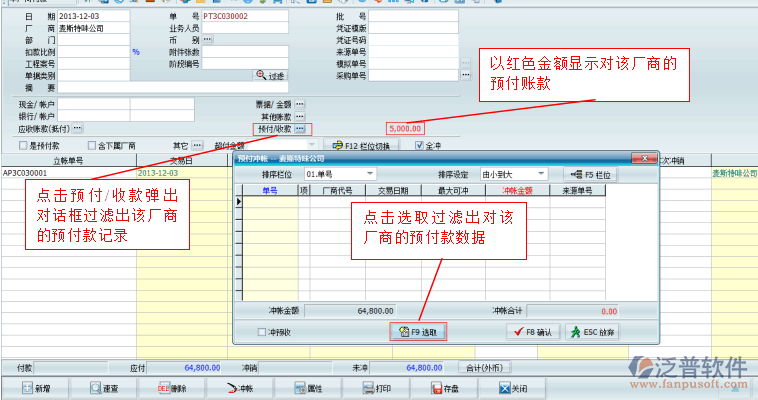Click the 来源单号 column header in dialog
The height and width of the screenshot is (400, 758).
[577, 191]
